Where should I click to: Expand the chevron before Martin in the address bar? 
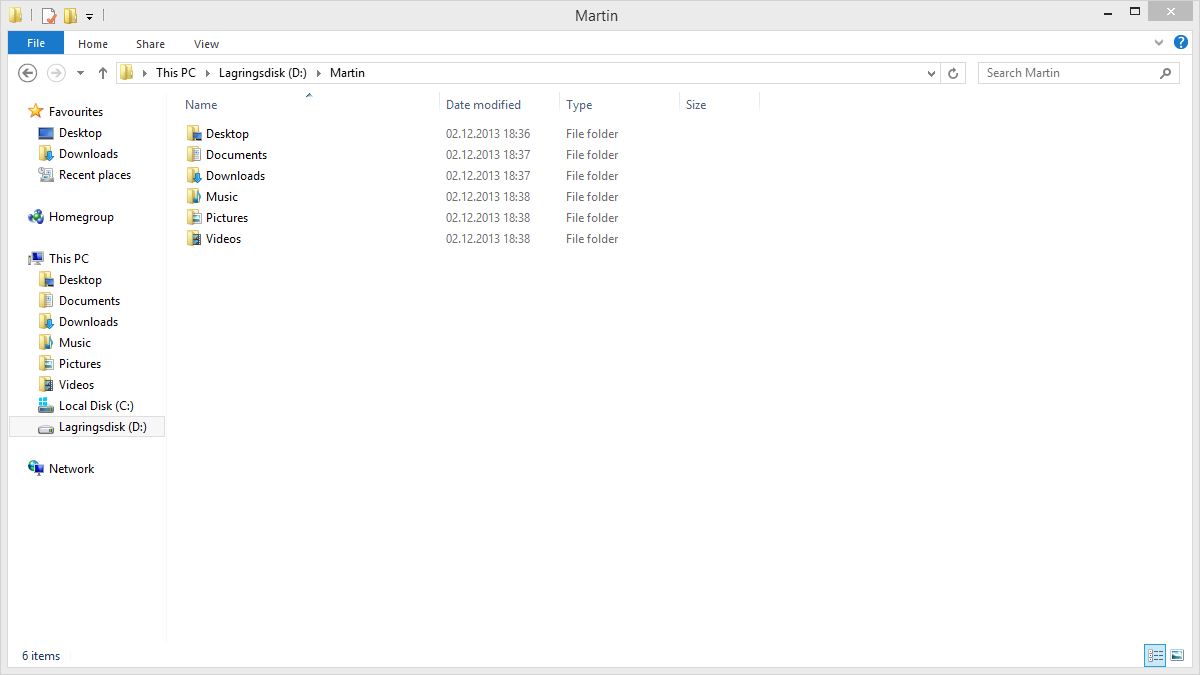(x=319, y=73)
